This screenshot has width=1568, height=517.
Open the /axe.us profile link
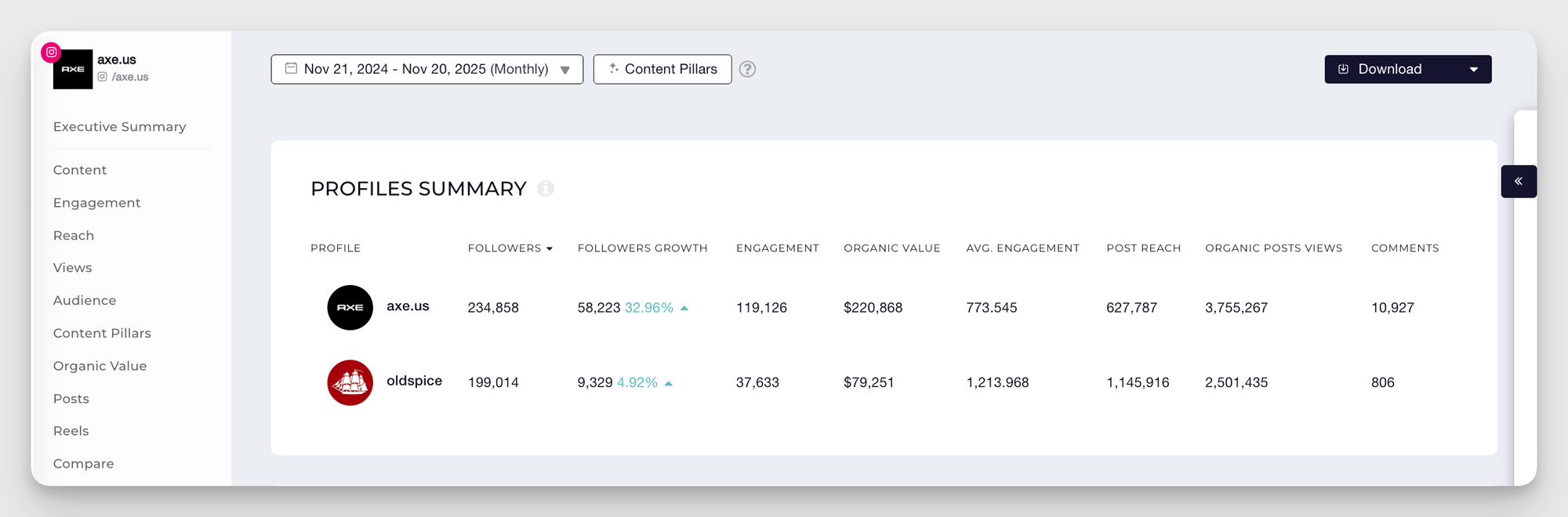pyautogui.click(x=129, y=77)
